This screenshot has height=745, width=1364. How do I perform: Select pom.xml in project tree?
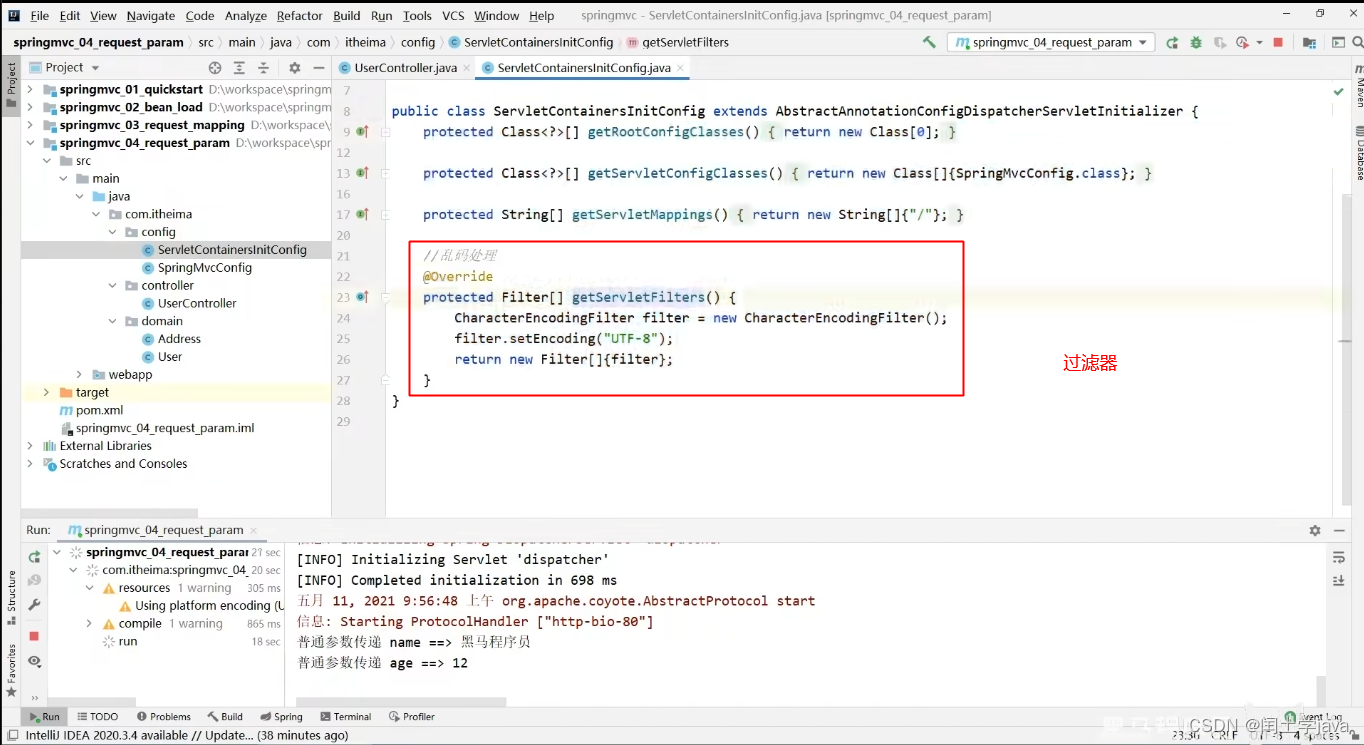(x=99, y=410)
